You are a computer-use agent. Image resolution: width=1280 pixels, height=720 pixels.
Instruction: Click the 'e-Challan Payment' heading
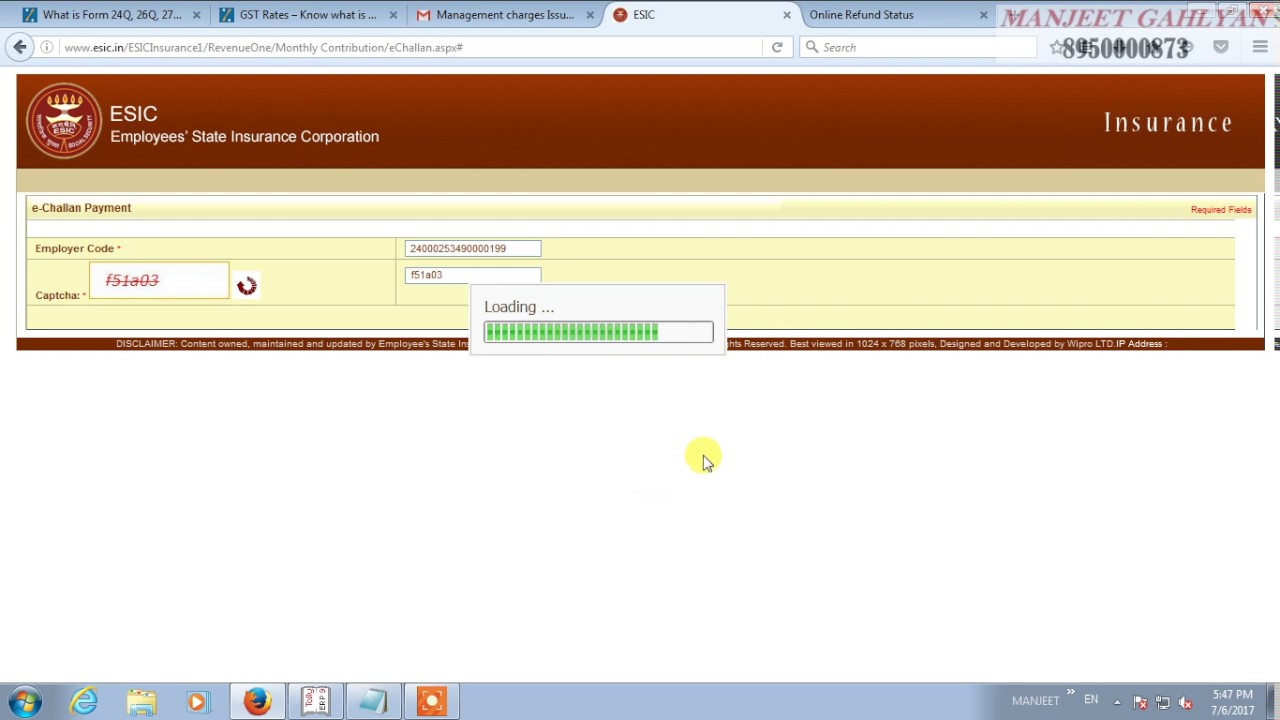point(81,208)
